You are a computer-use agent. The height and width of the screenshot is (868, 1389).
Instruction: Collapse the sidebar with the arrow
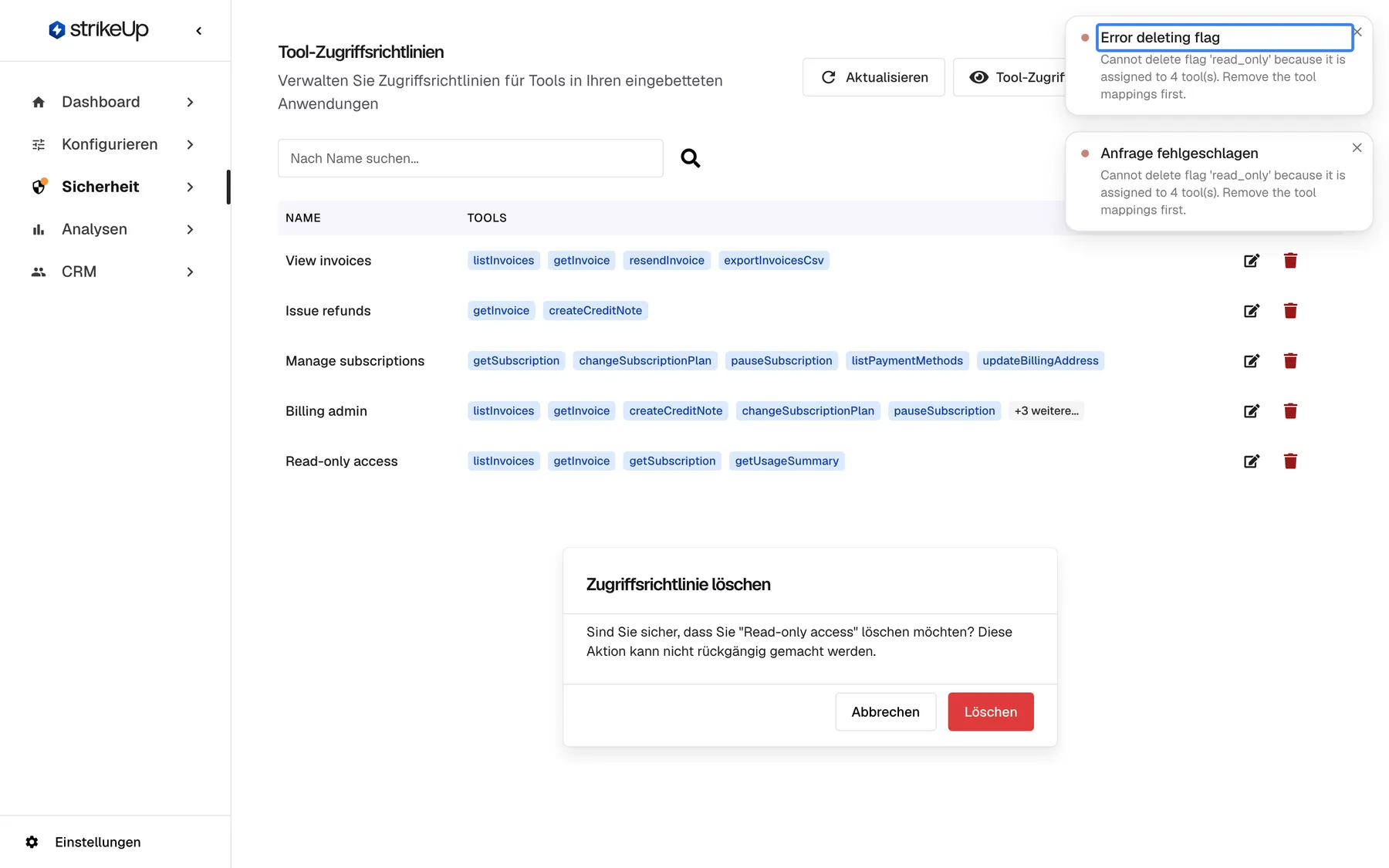coord(199,31)
